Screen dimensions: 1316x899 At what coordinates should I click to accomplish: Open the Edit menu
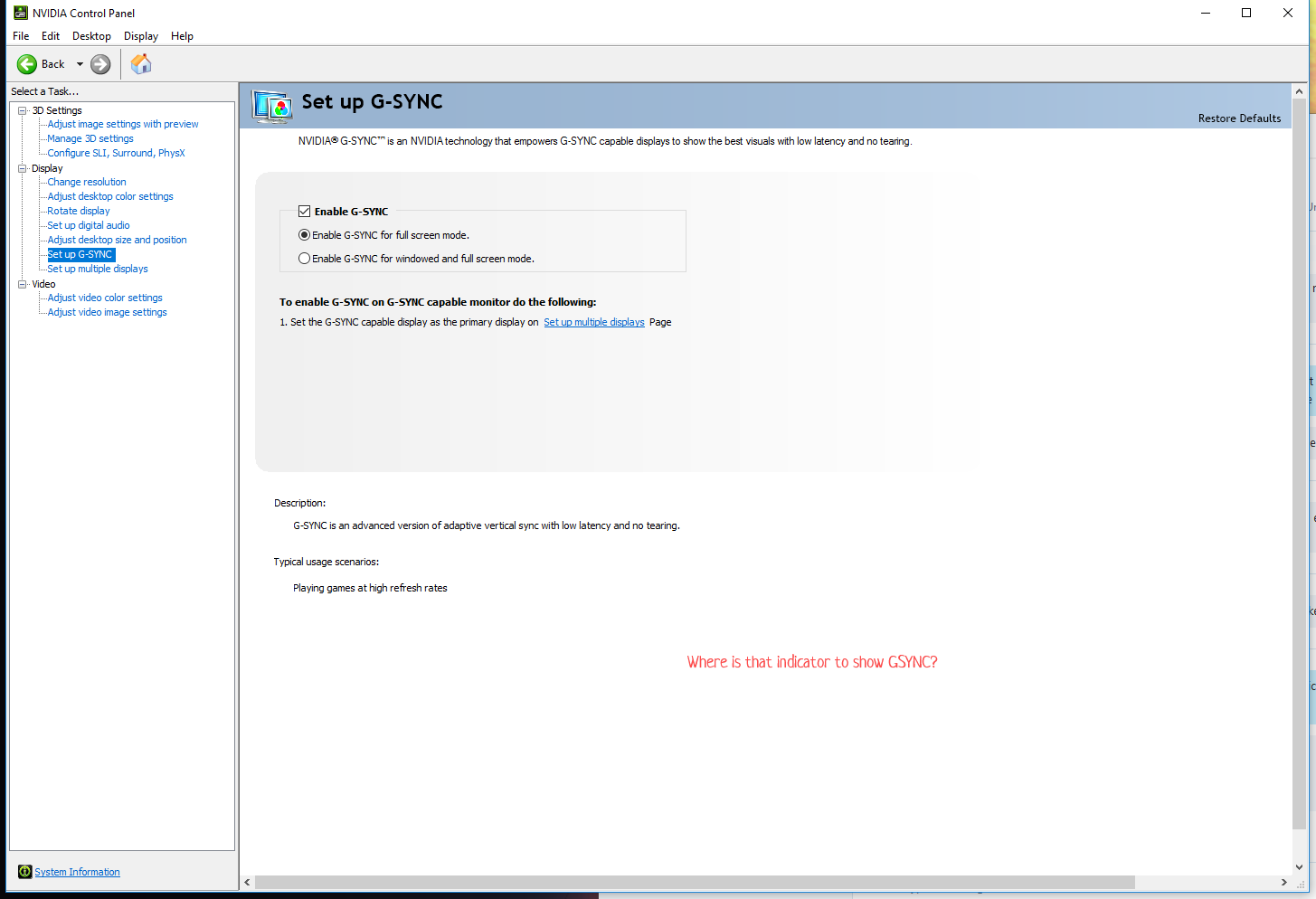tap(51, 36)
